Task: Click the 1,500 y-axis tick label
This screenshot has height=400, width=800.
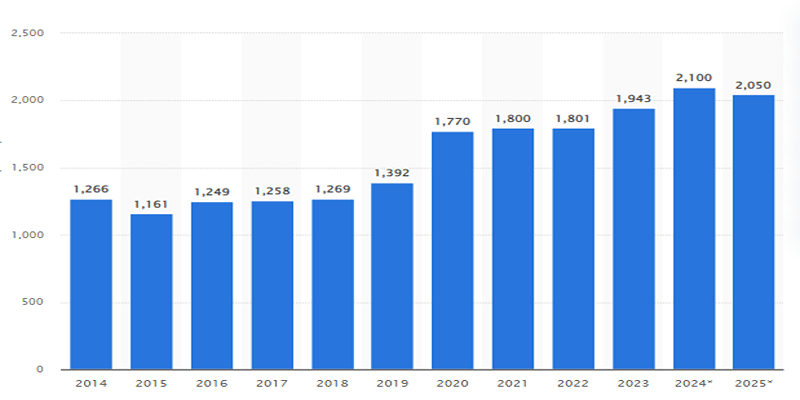Action: tap(28, 167)
